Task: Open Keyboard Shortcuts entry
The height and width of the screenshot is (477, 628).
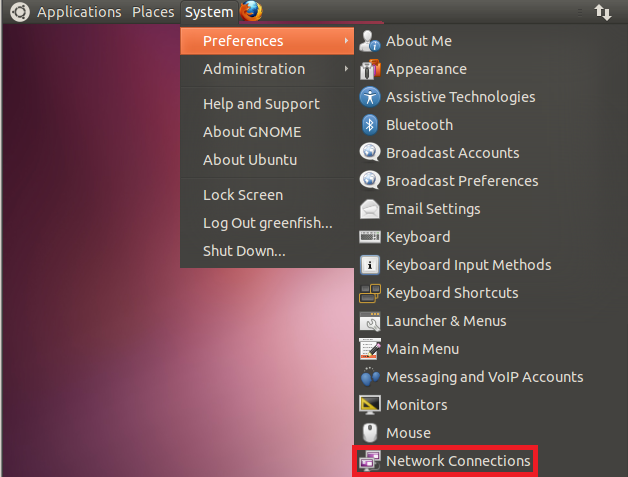Action: [x=491, y=293]
